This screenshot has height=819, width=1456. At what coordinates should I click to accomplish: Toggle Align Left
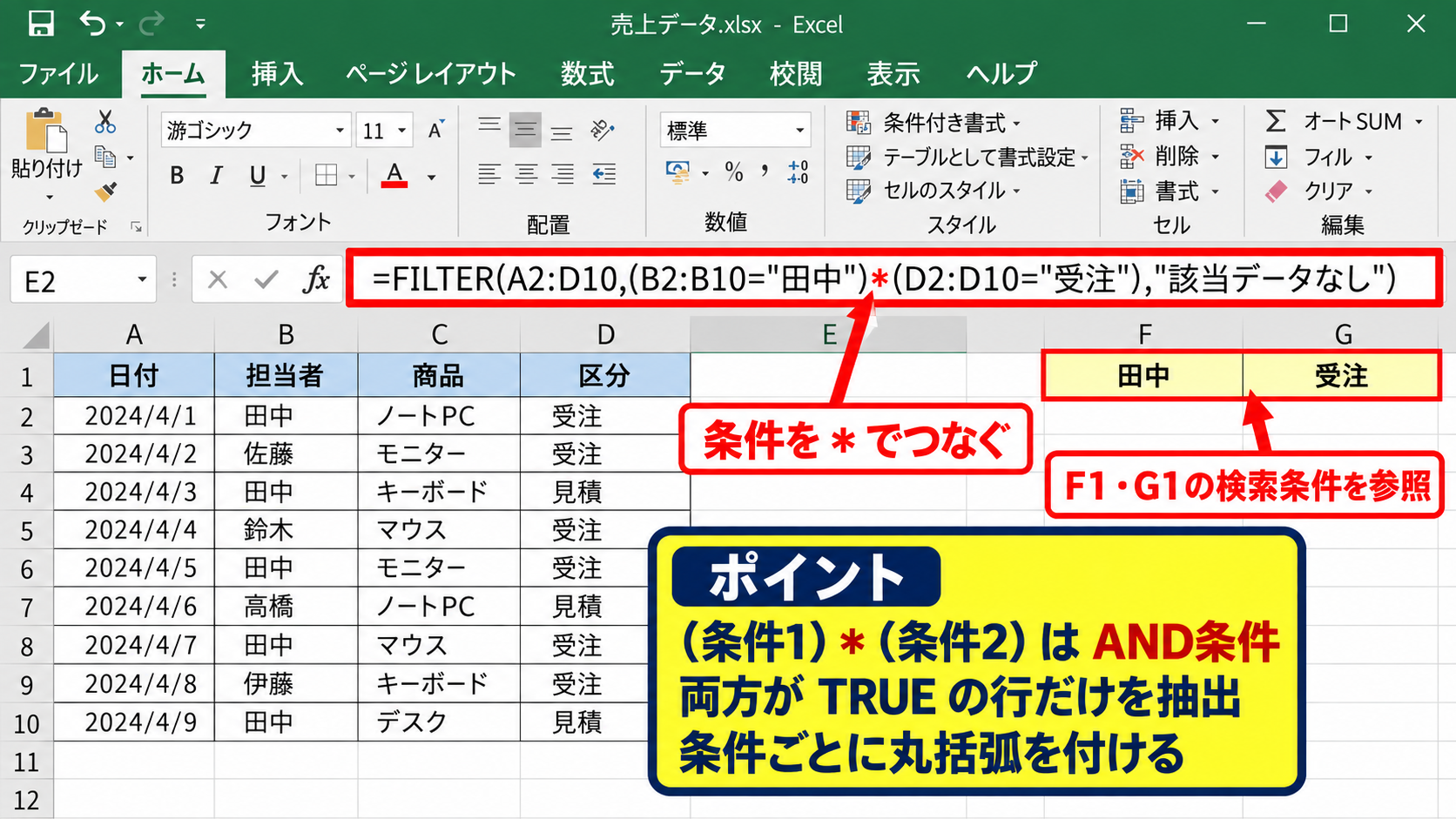tap(489, 174)
